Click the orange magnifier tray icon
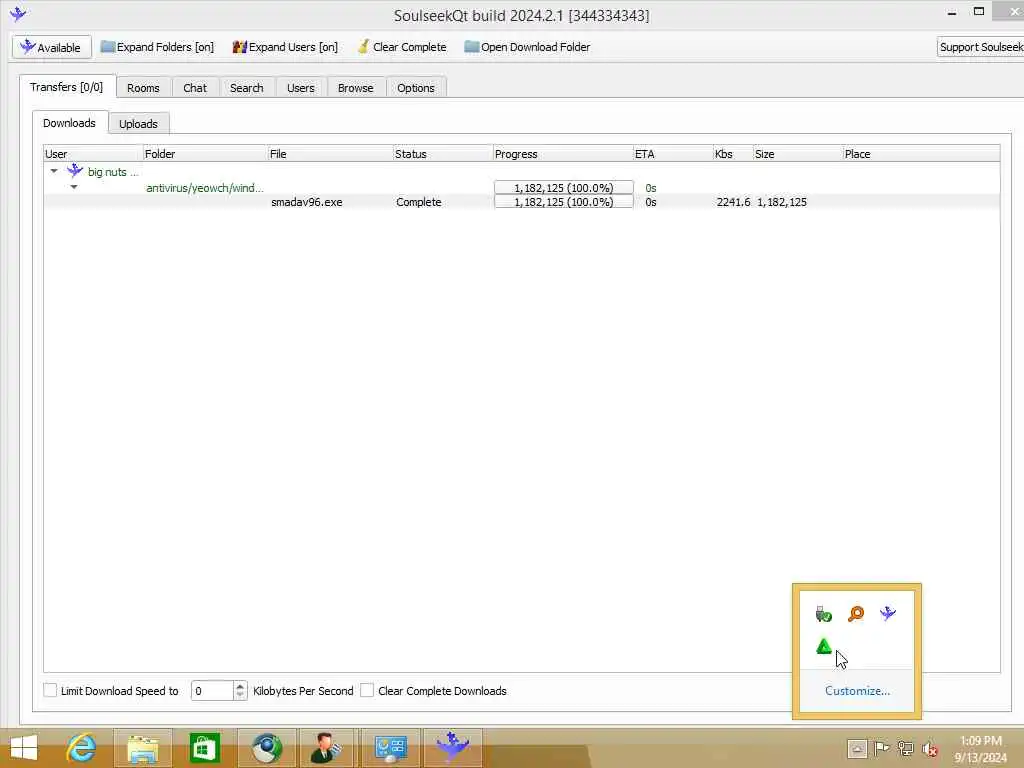The height and width of the screenshot is (768, 1024). pyautogui.click(x=856, y=614)
